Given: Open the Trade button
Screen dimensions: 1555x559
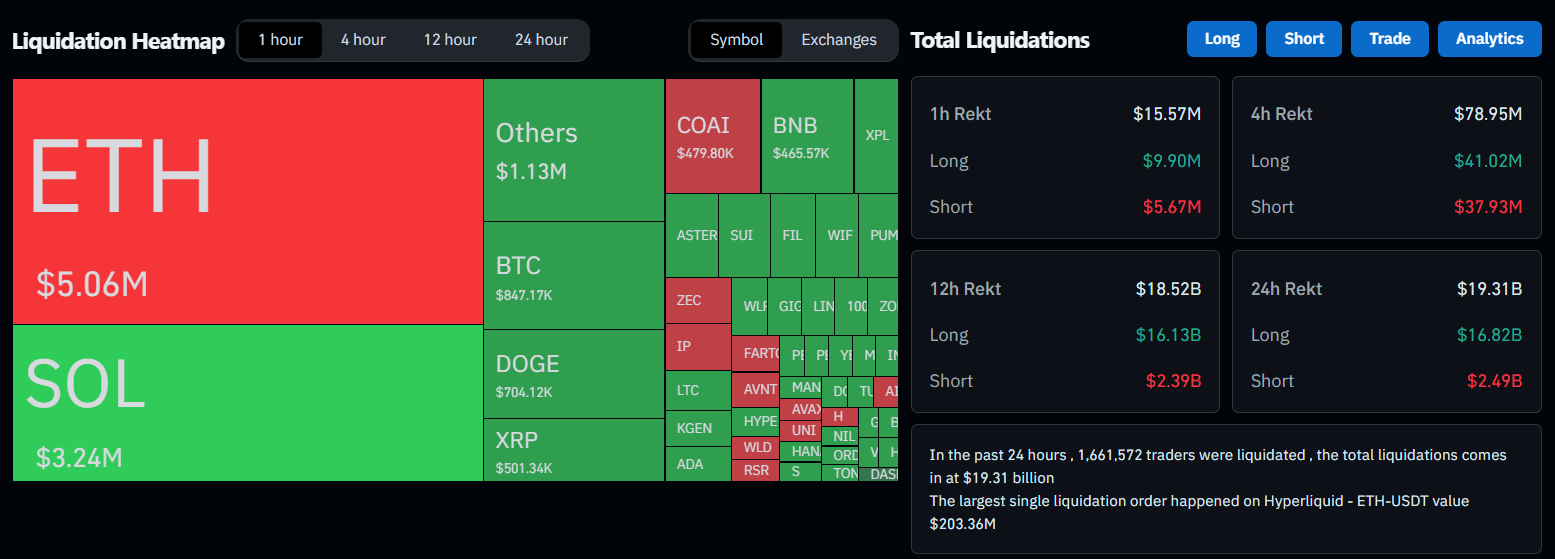Looking at the screenshot, I should pyautogui.click(x=1389, y=39).
